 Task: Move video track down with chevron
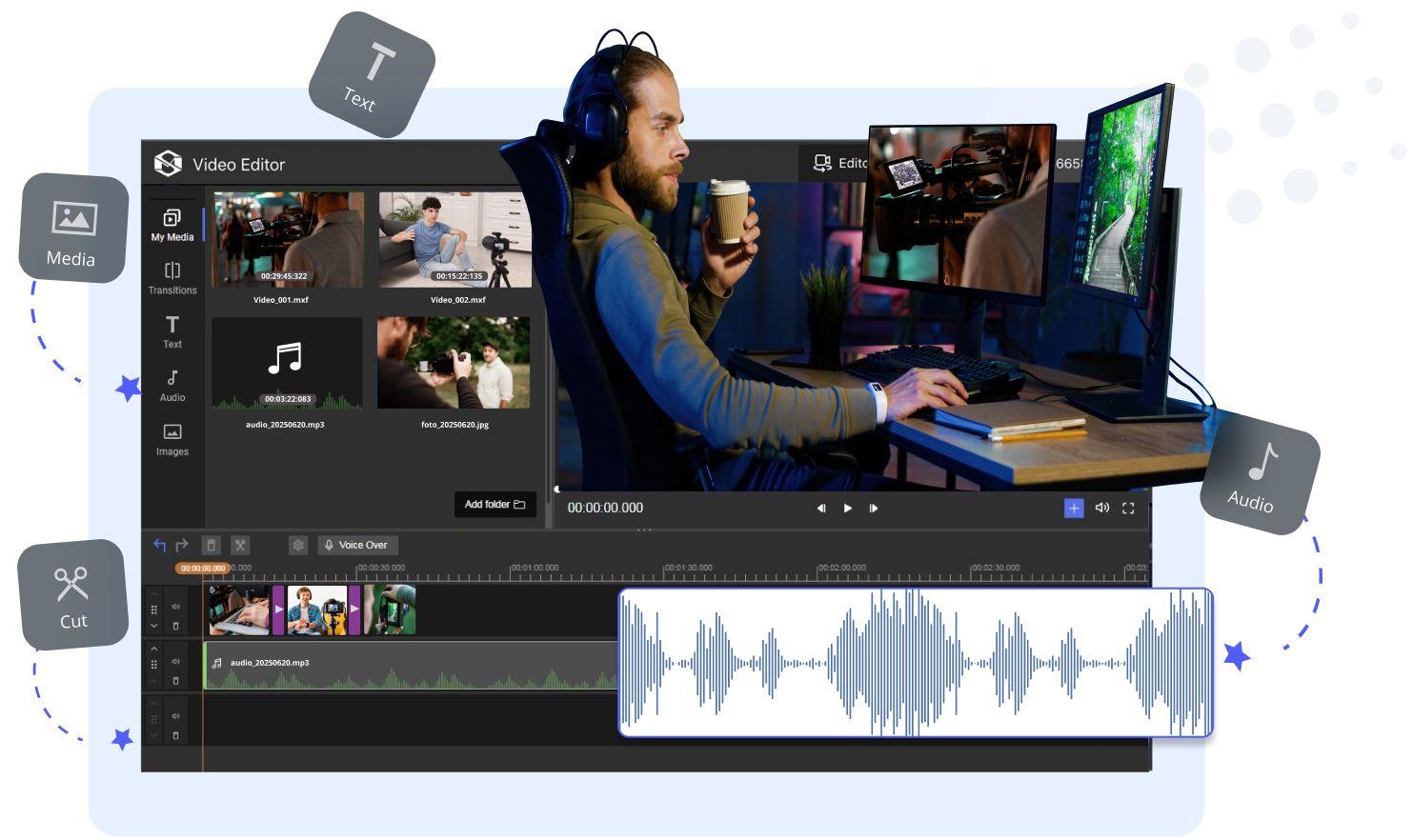point(153,626)
